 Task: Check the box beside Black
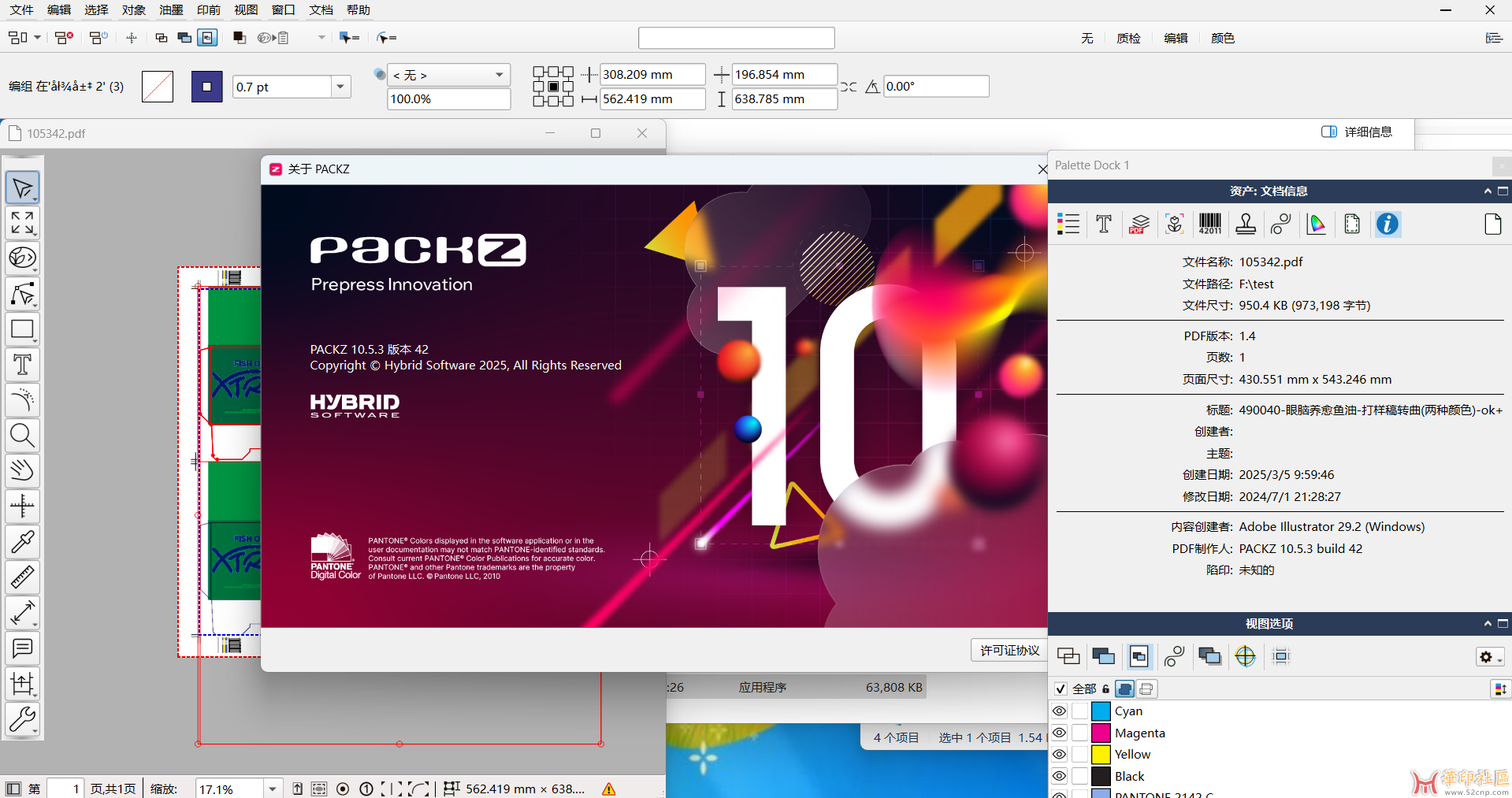tap(1080, 776)
